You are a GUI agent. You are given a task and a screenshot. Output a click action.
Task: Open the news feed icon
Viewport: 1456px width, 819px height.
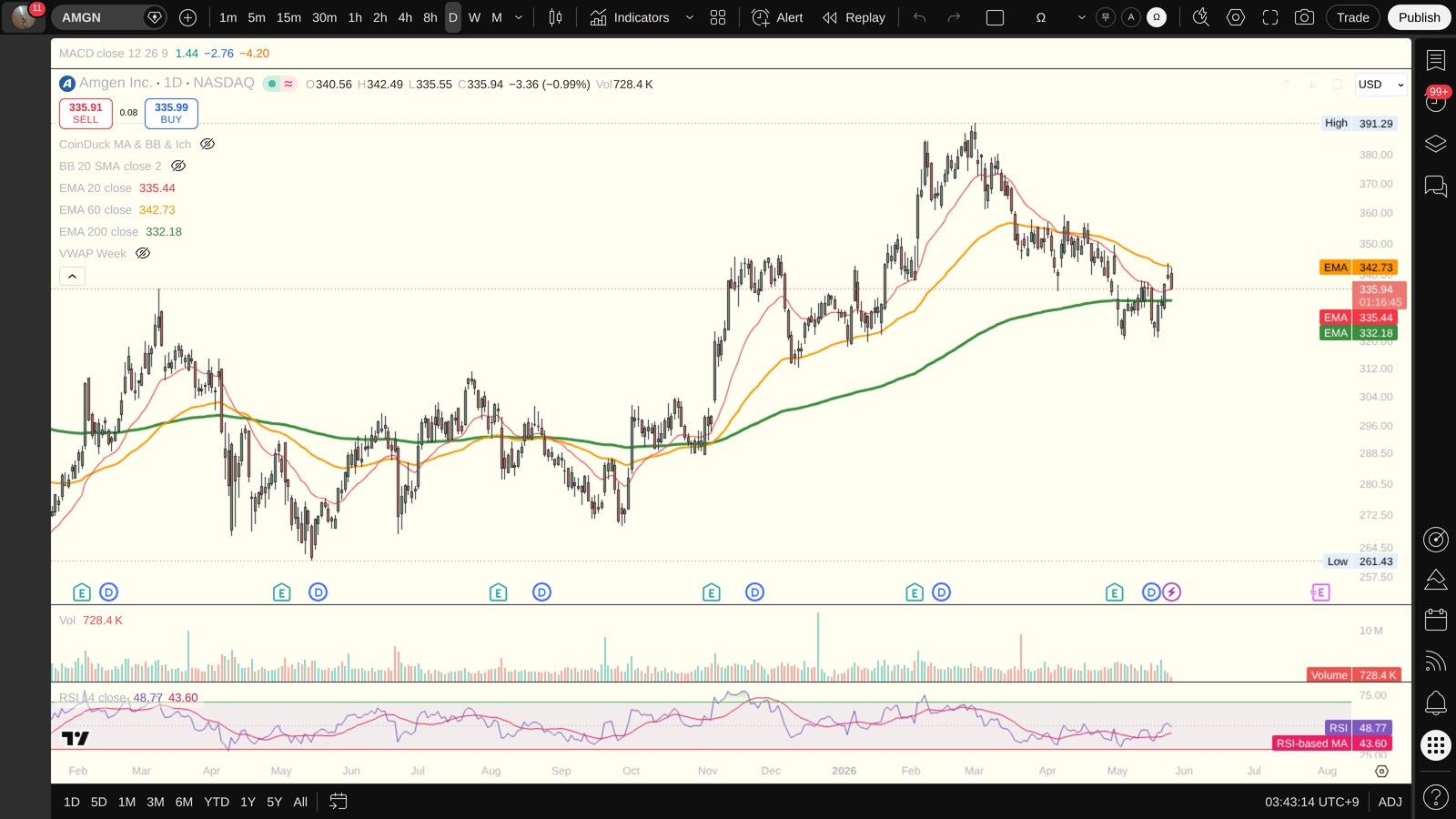(x=1436, y=662)
